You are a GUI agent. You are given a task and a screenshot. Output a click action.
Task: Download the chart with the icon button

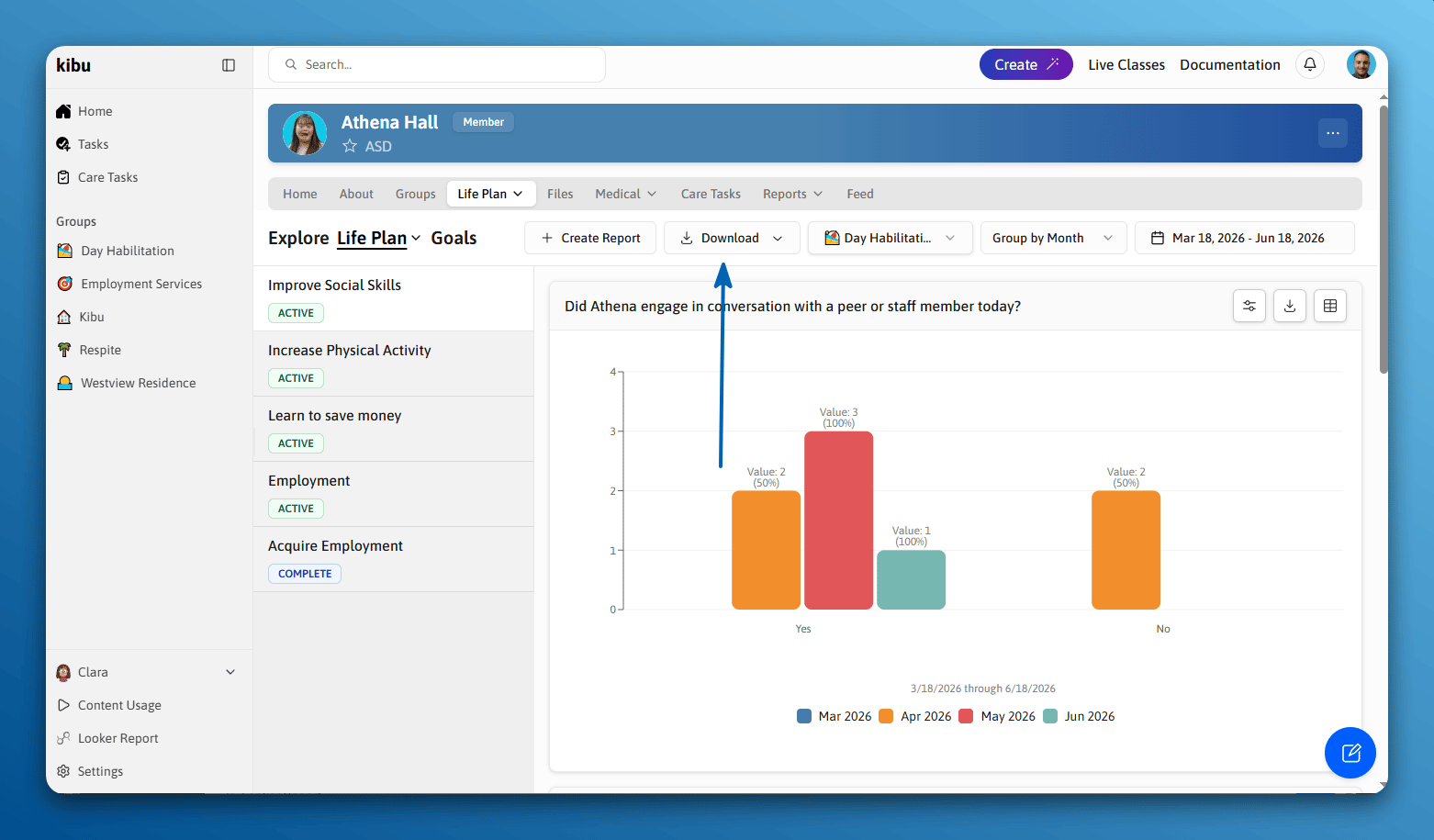tap(1290, 306)
